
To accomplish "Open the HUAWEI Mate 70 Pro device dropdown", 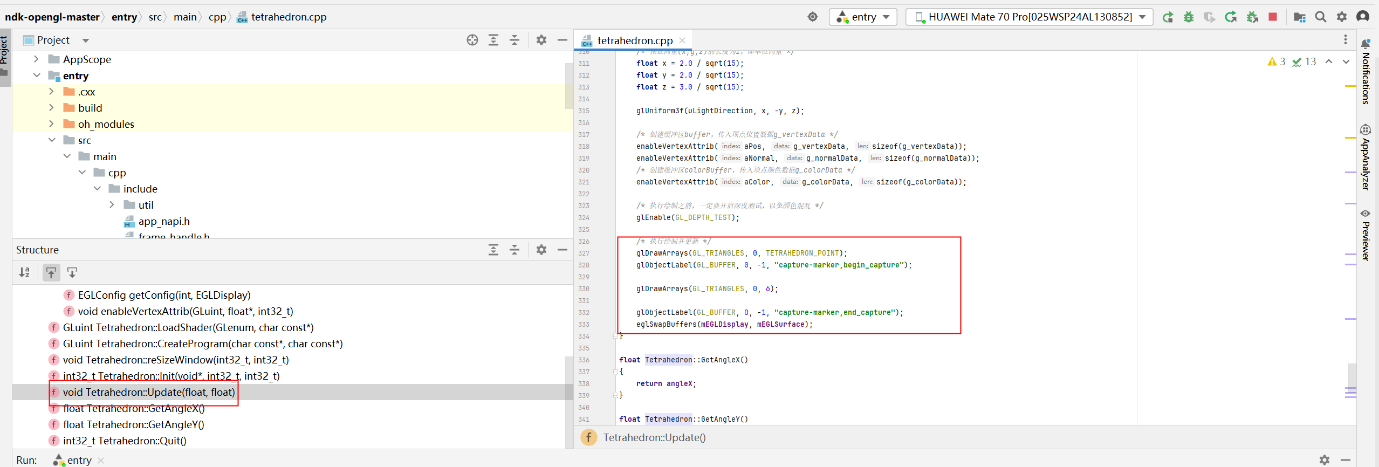I will (1029, 17).
